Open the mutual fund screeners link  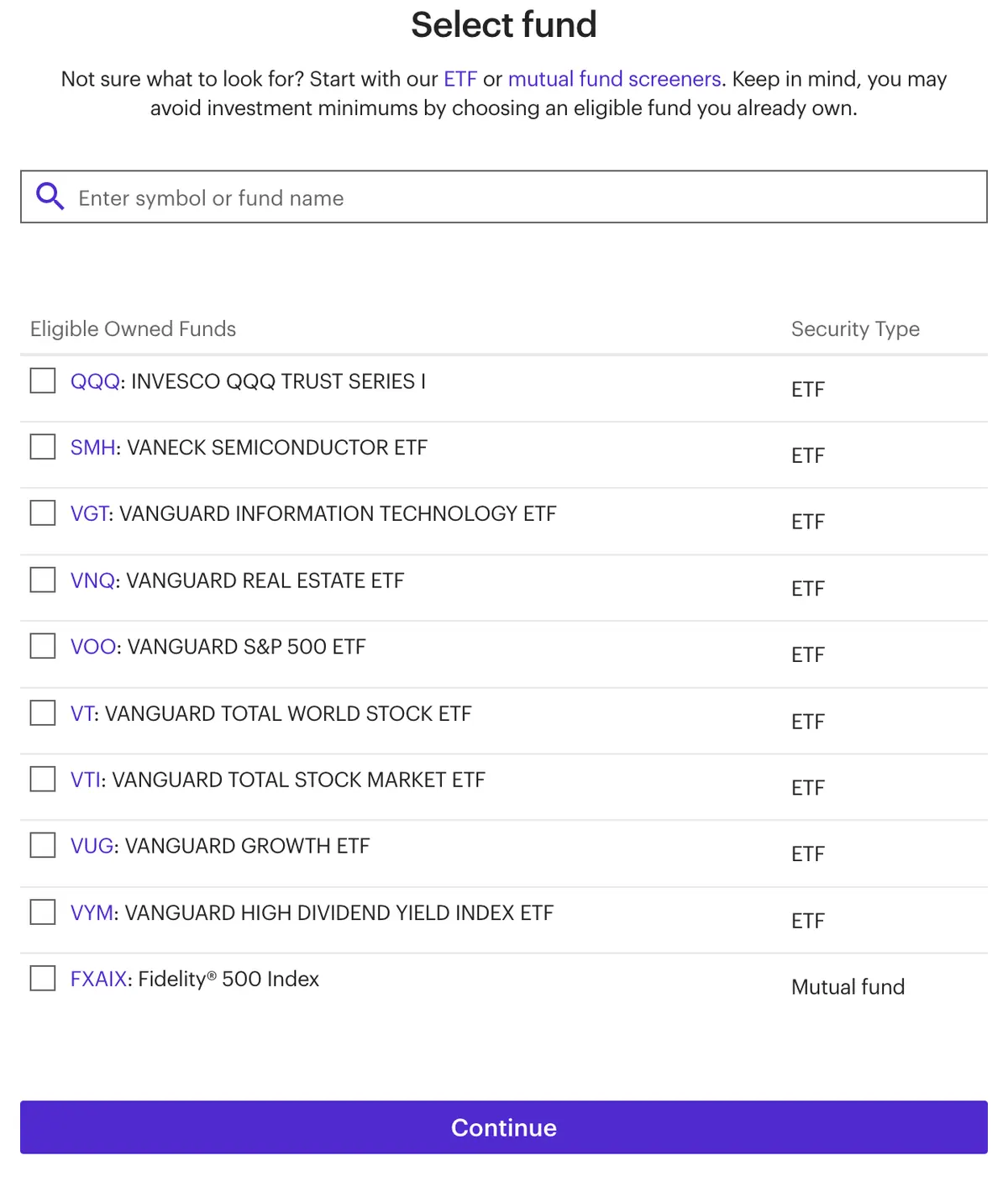tap(614, 79)
